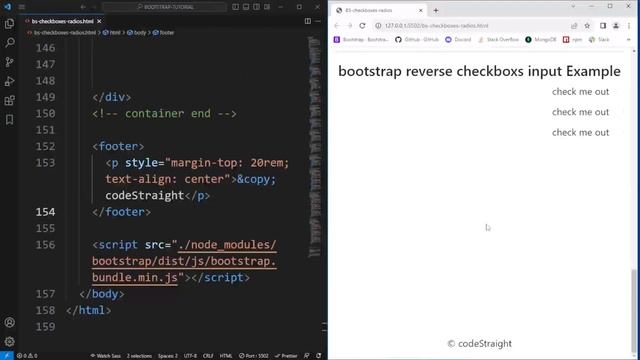The height and width of the screenshot is (360, 640).
Task: Open the Accounts menu icon
Action: click(9, 322)
